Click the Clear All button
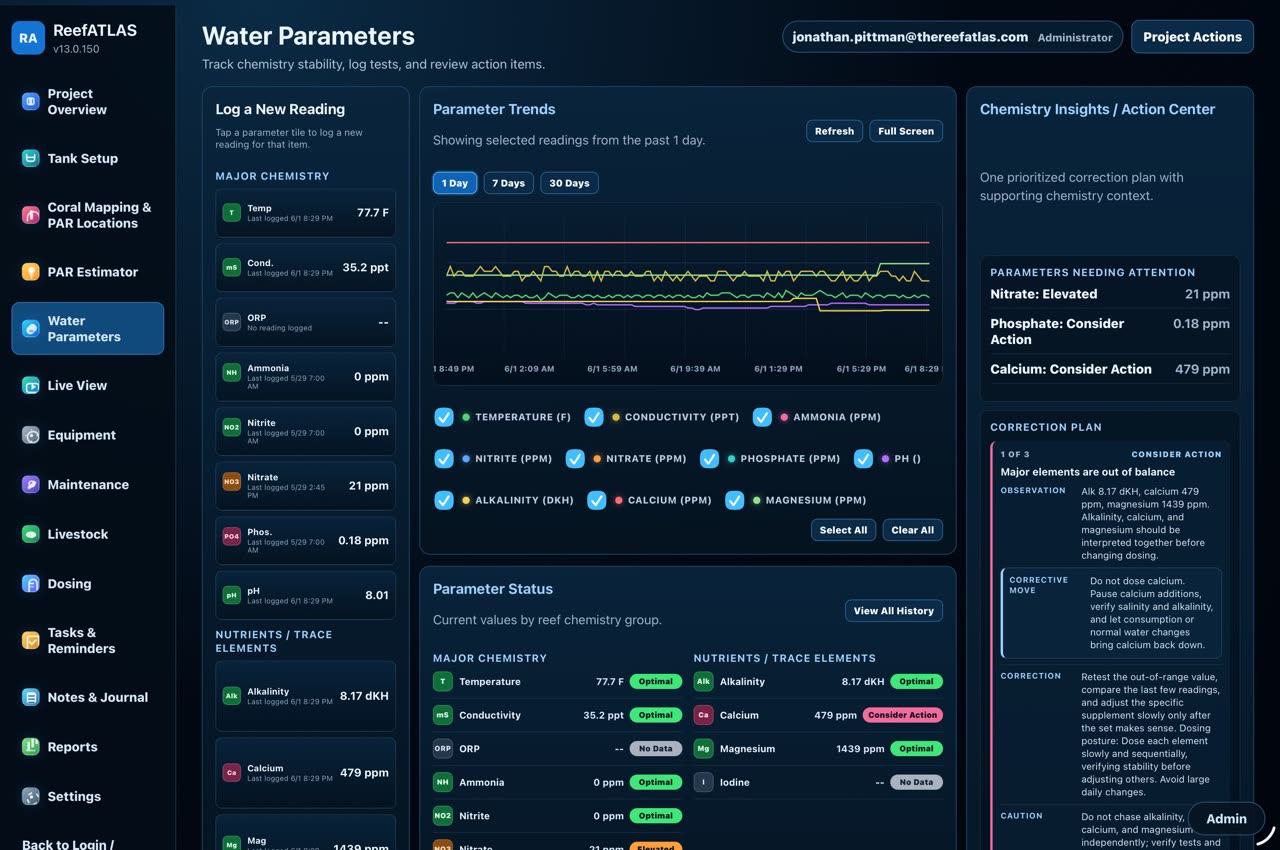 (x=912, y=530)
